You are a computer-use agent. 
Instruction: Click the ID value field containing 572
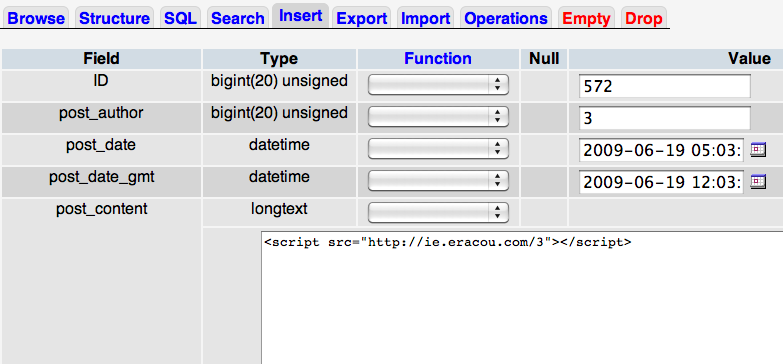(x=665, y=86)
